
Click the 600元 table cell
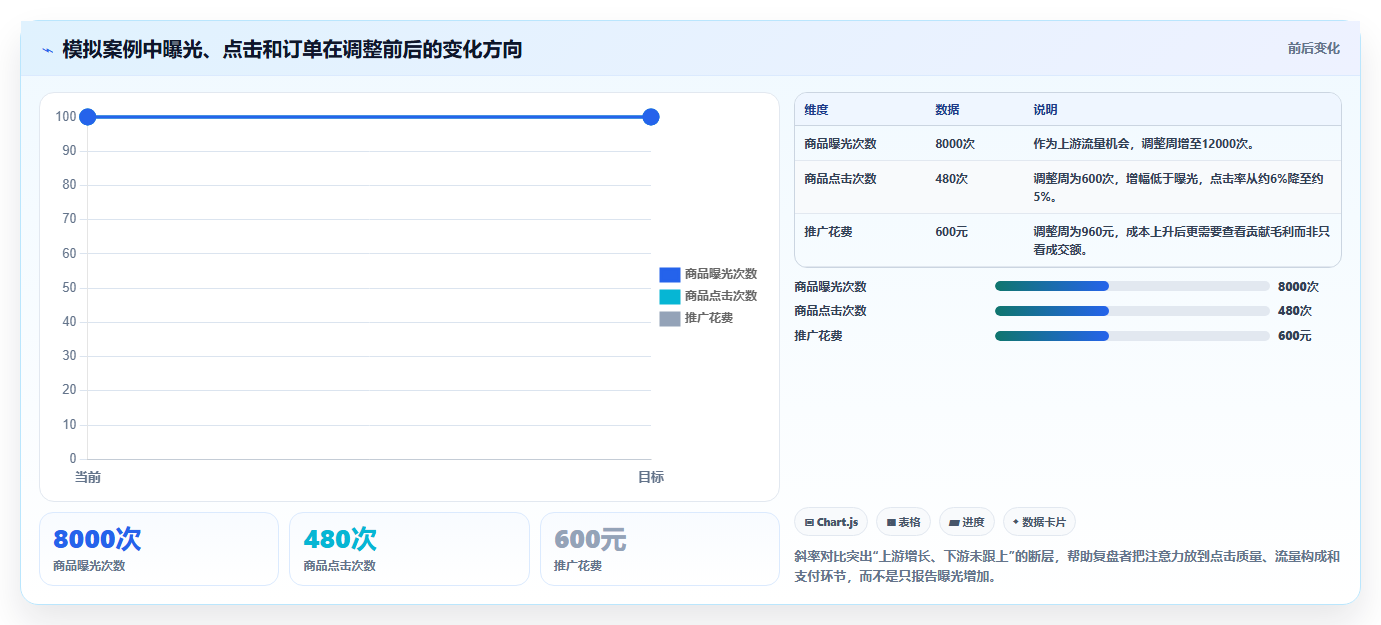[x=952, y=232]
